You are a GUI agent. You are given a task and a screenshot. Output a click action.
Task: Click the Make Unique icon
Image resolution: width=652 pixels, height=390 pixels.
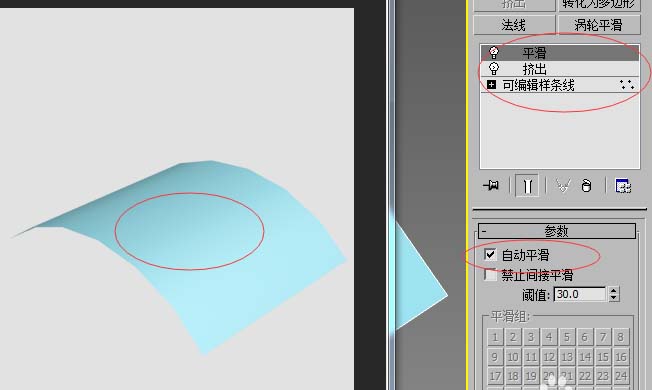pos(563,185)
